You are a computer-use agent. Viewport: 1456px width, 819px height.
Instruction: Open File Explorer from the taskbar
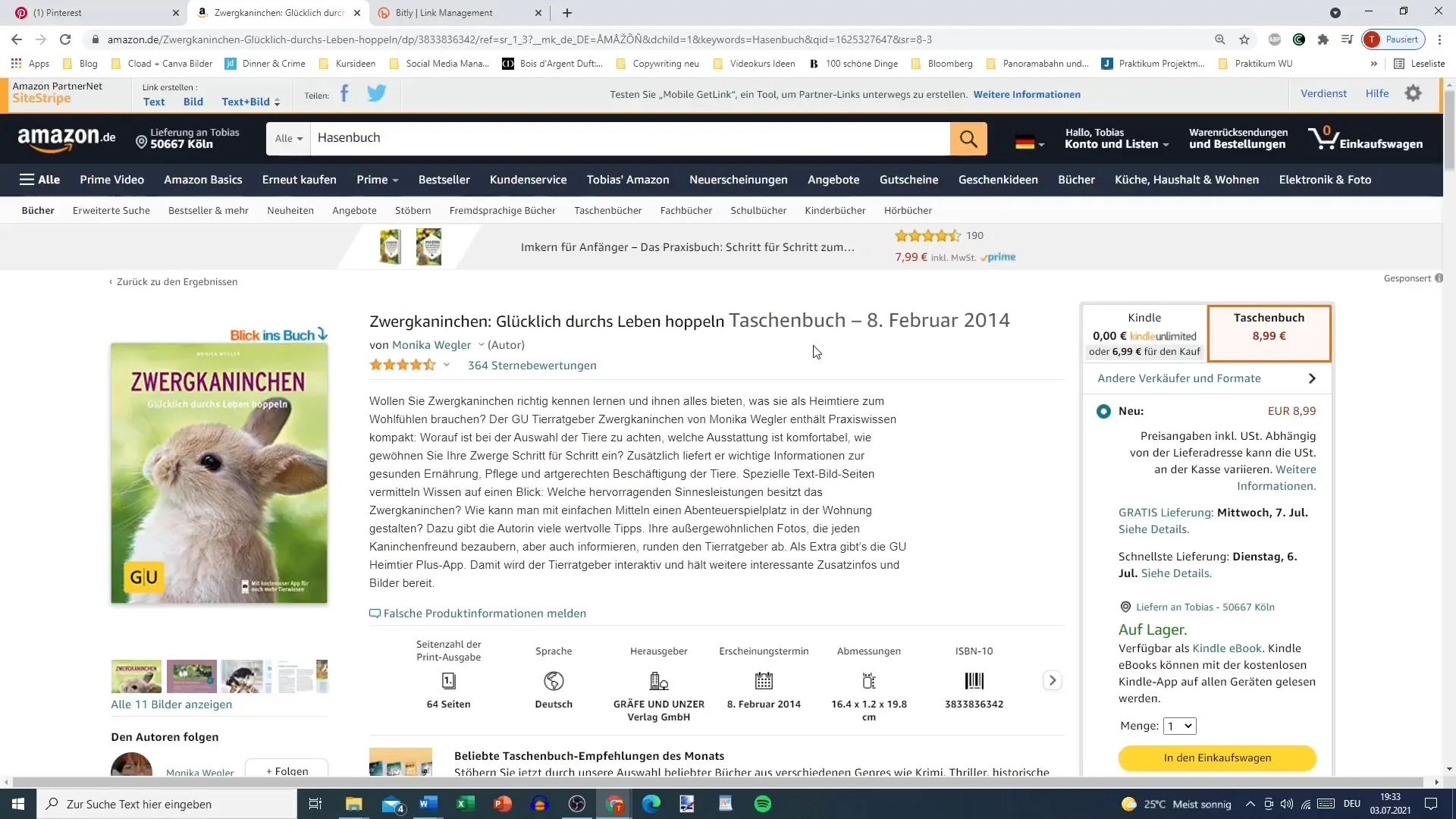[354, 804]
